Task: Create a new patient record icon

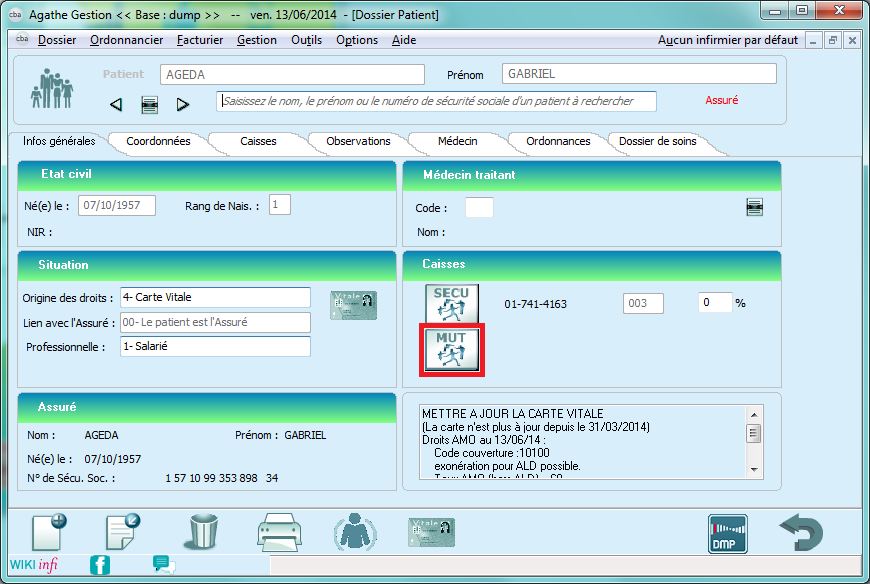Action: coord(49,531)
